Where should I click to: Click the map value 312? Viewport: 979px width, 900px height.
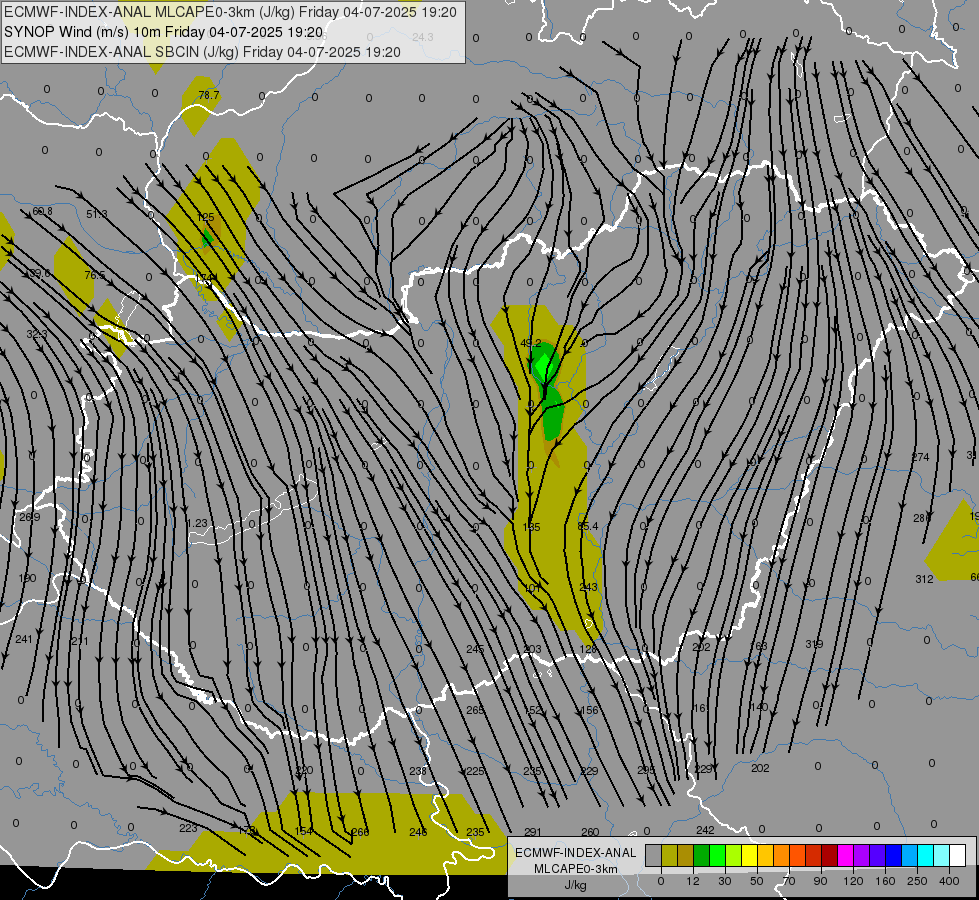point(924,579)
